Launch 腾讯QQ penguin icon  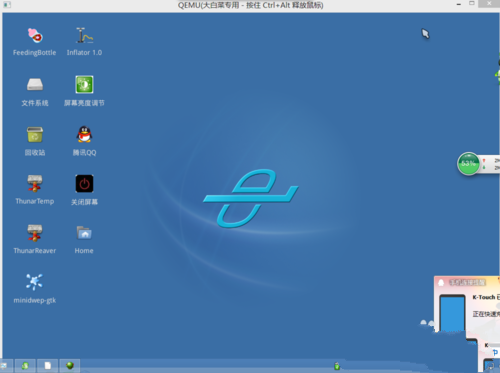[84, 134]
